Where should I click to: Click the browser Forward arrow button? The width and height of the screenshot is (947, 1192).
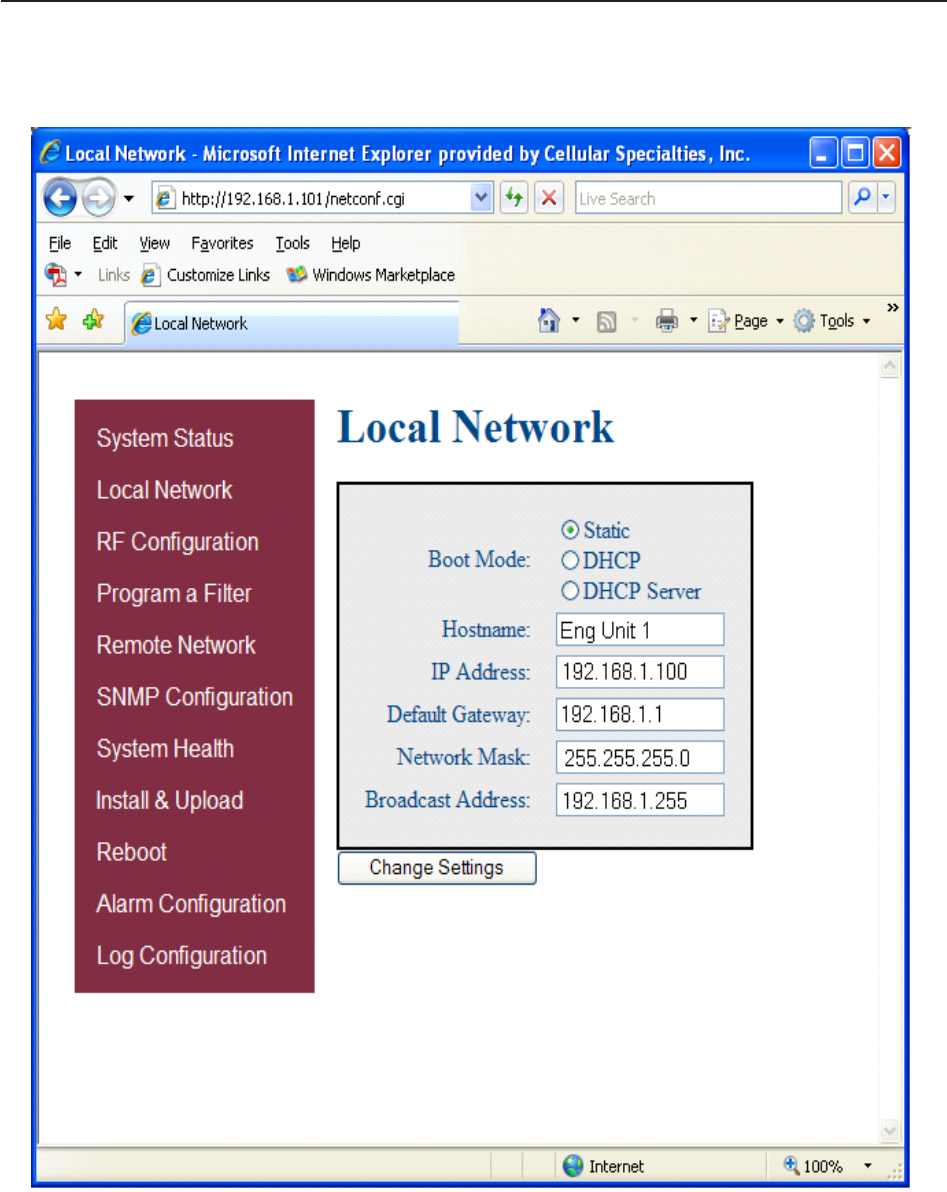click(99, 198)
